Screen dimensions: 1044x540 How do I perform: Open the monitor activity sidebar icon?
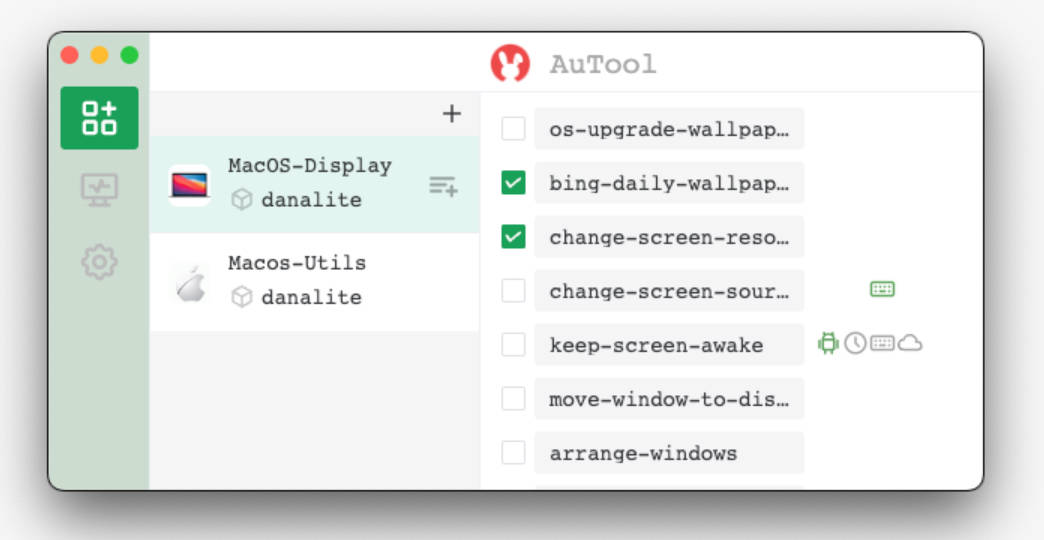[x=99, y=189]
